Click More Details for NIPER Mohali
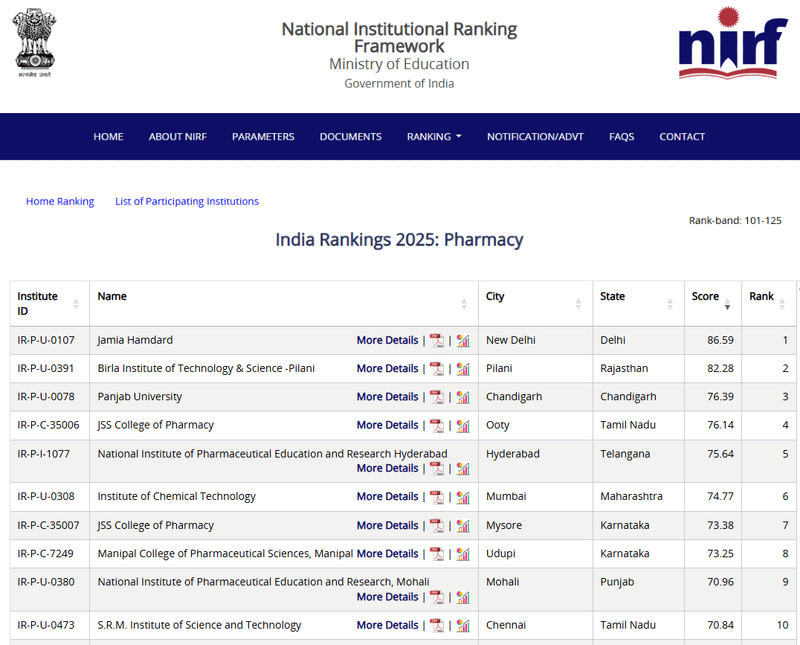 [387, 597]
